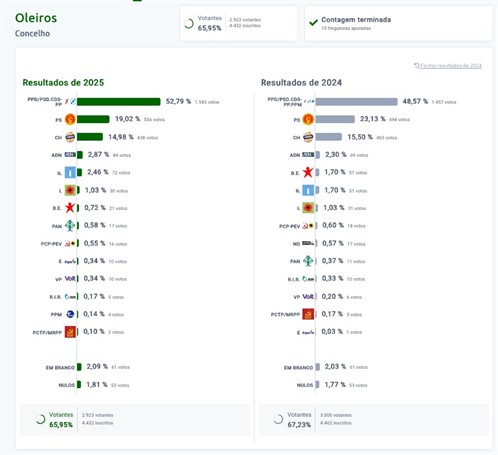
Task: Click the B.E. red star in 2025 results
Action: click(70, 208)
